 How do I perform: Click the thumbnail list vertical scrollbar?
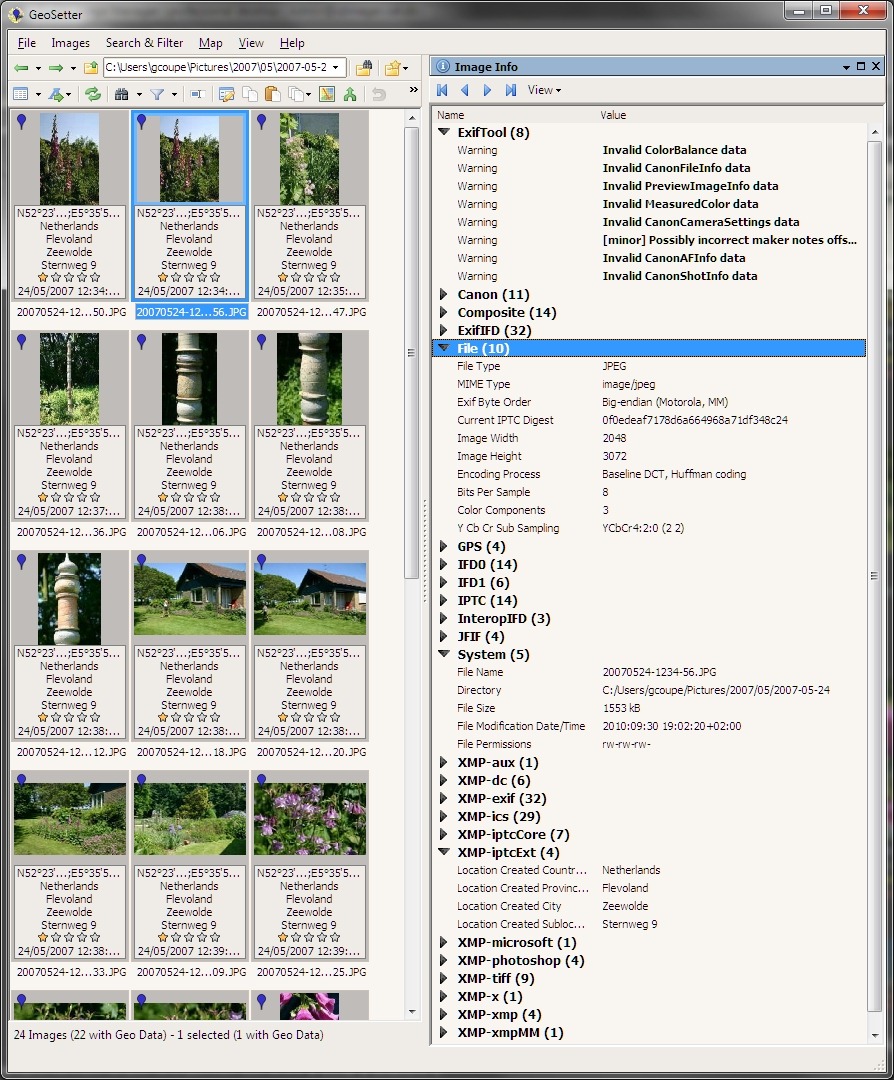click(412, 350)
